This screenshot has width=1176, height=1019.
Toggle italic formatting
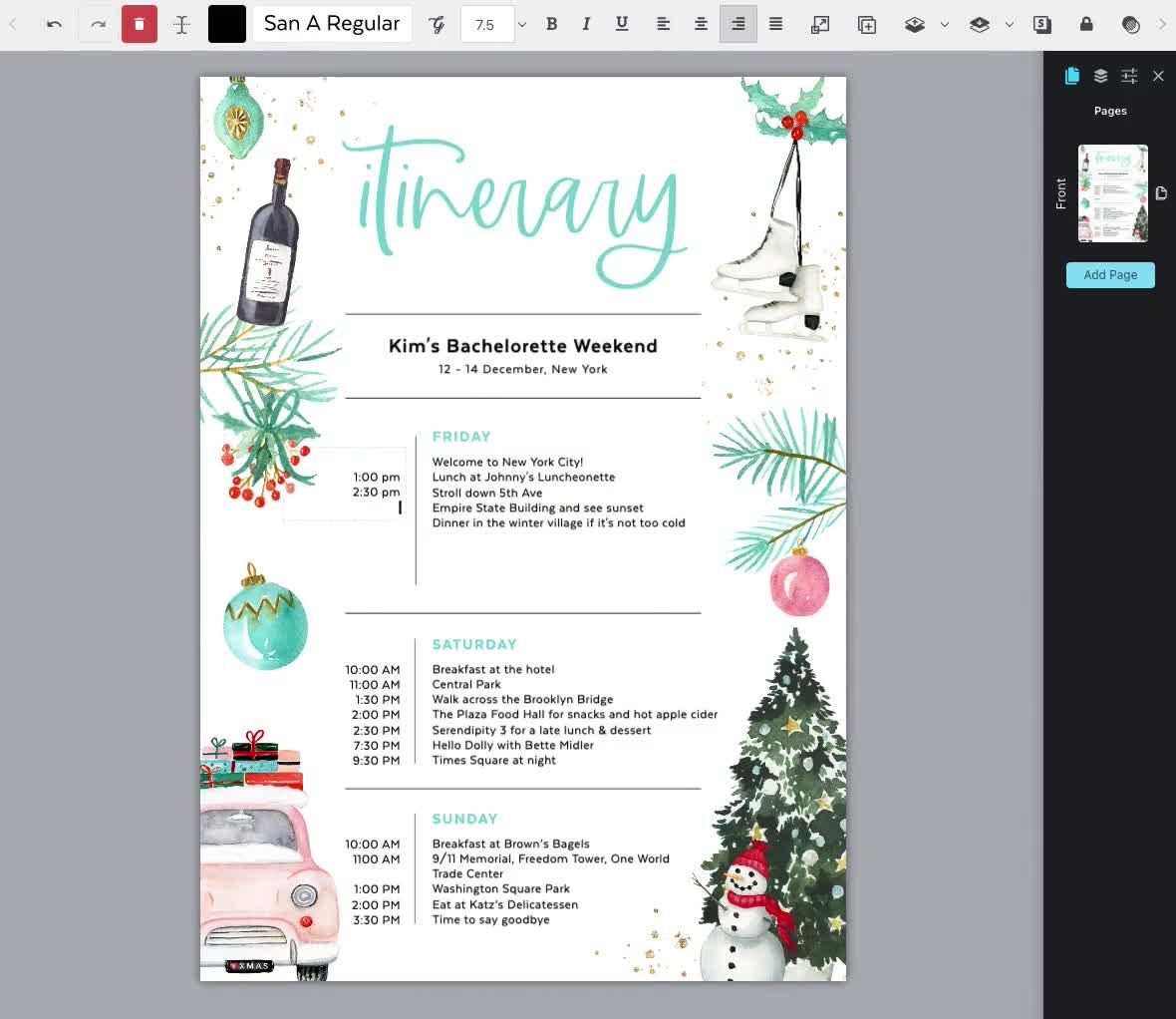pyautogui.click(x=586, y=24)
